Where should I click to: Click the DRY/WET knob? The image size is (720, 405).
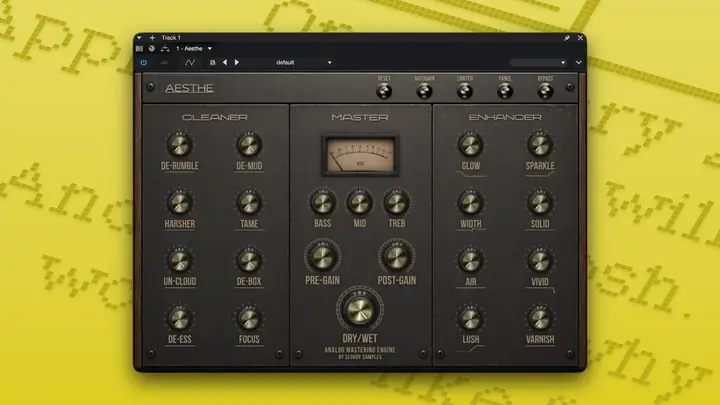[360, 309]
